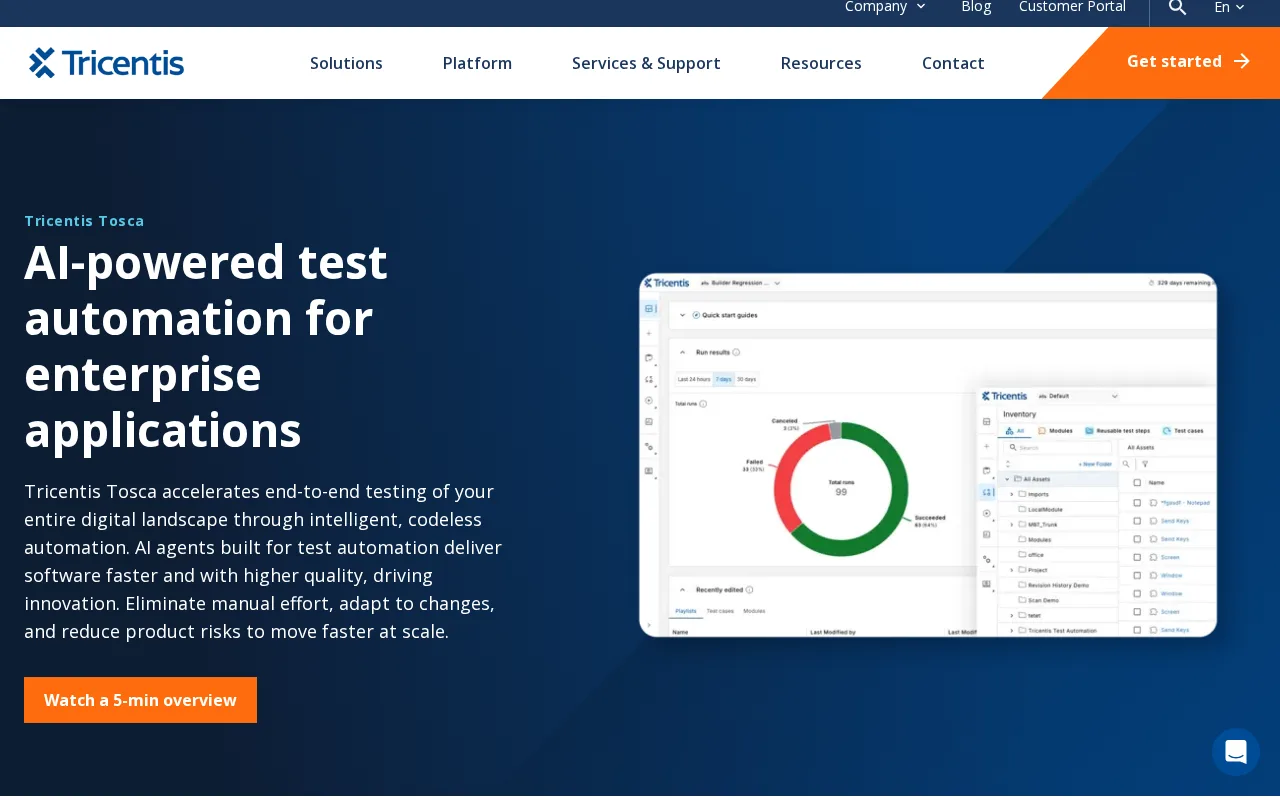The height and width of the screenshot is (800, 1280).
Task: Click the search magnifier icon
Action: point(1178,8)
